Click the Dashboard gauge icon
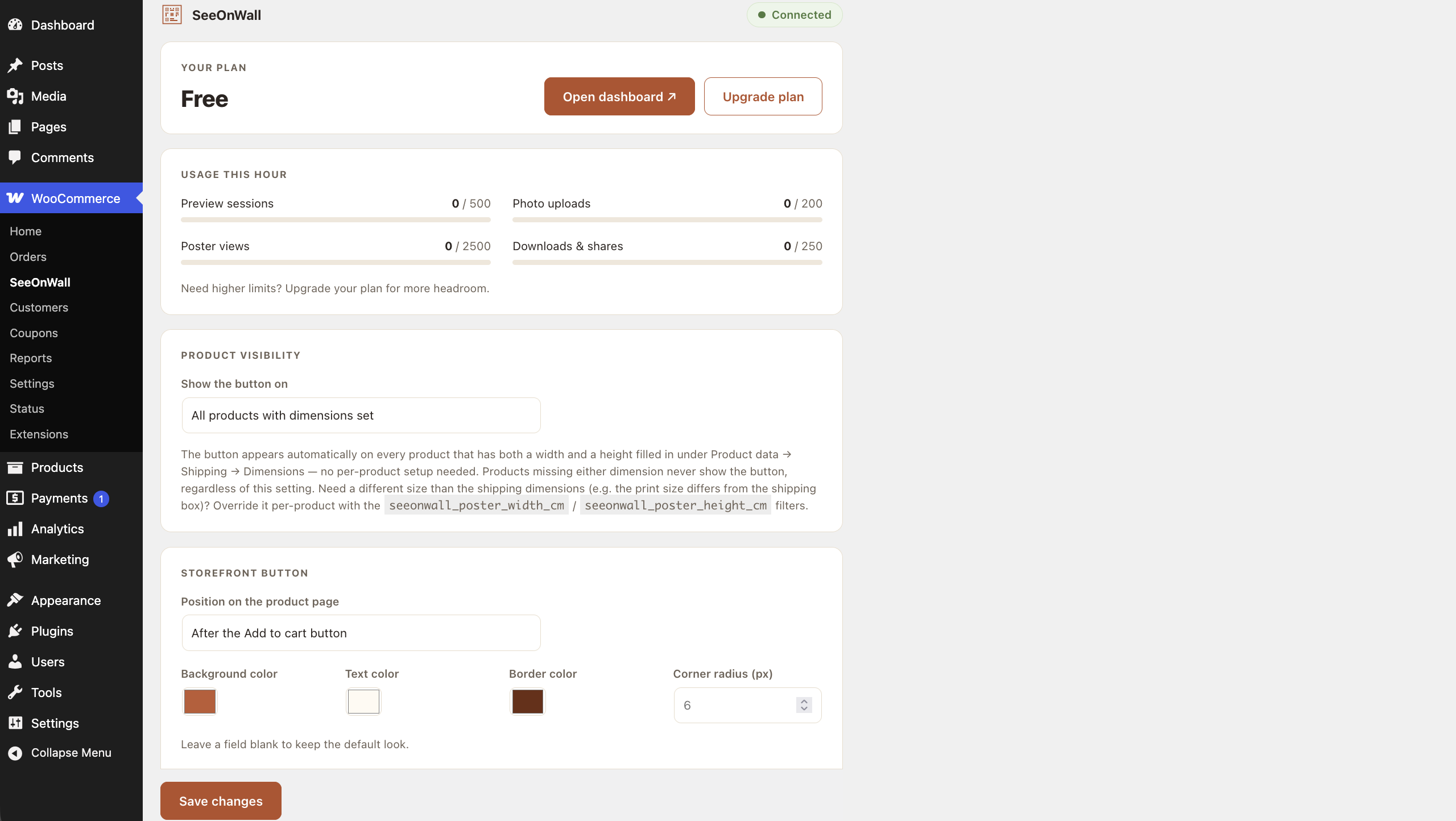 click(15, 25)
